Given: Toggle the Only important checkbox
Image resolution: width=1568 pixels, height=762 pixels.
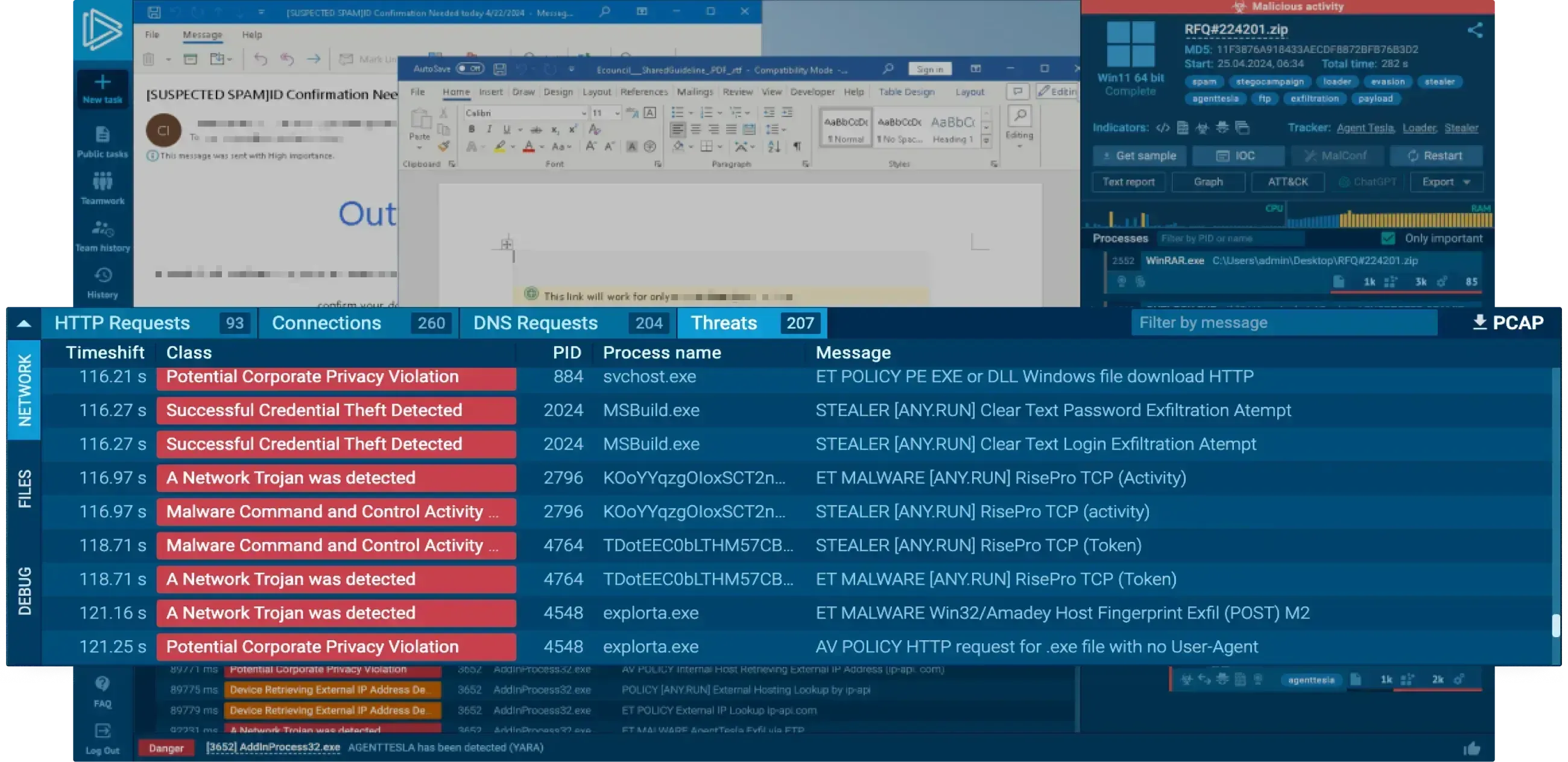Looking at the screenshot, I should pyautogui.click(x=1388, y=238).
